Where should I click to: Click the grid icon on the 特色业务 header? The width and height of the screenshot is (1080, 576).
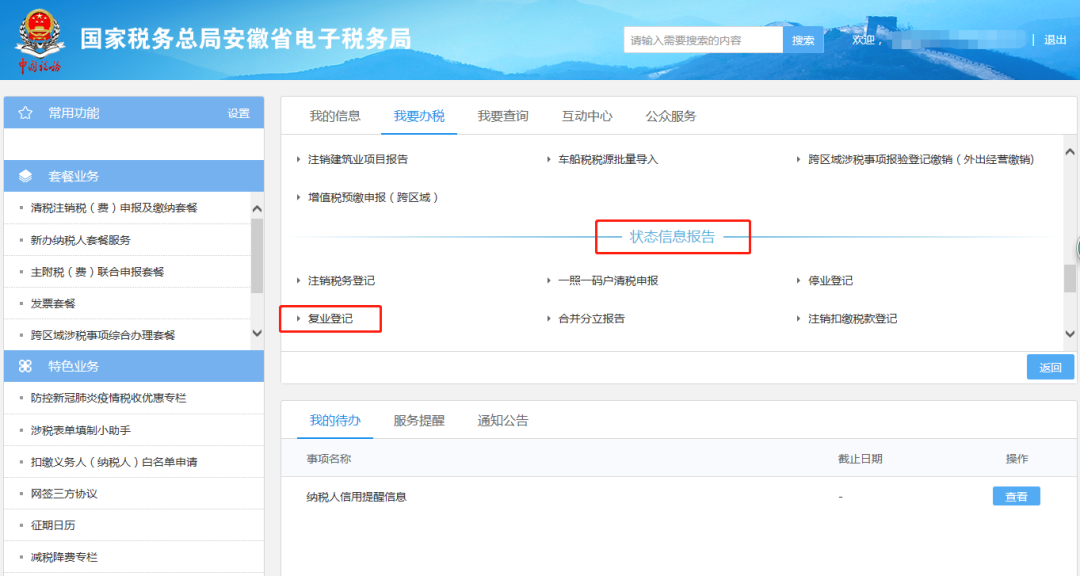(25, 366)
